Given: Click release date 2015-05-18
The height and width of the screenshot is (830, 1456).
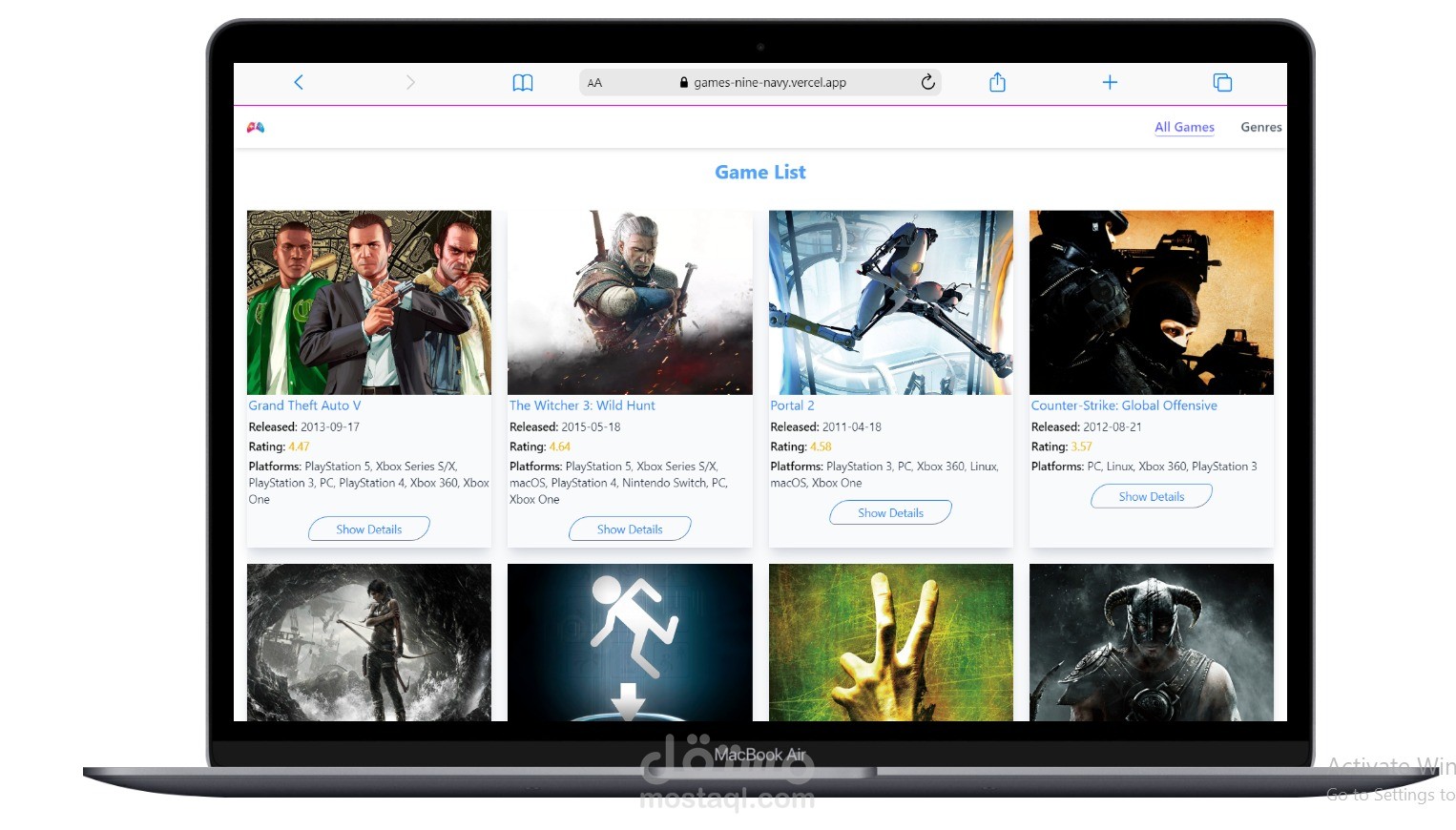Looking at the screenshot, I should point(591,427).
